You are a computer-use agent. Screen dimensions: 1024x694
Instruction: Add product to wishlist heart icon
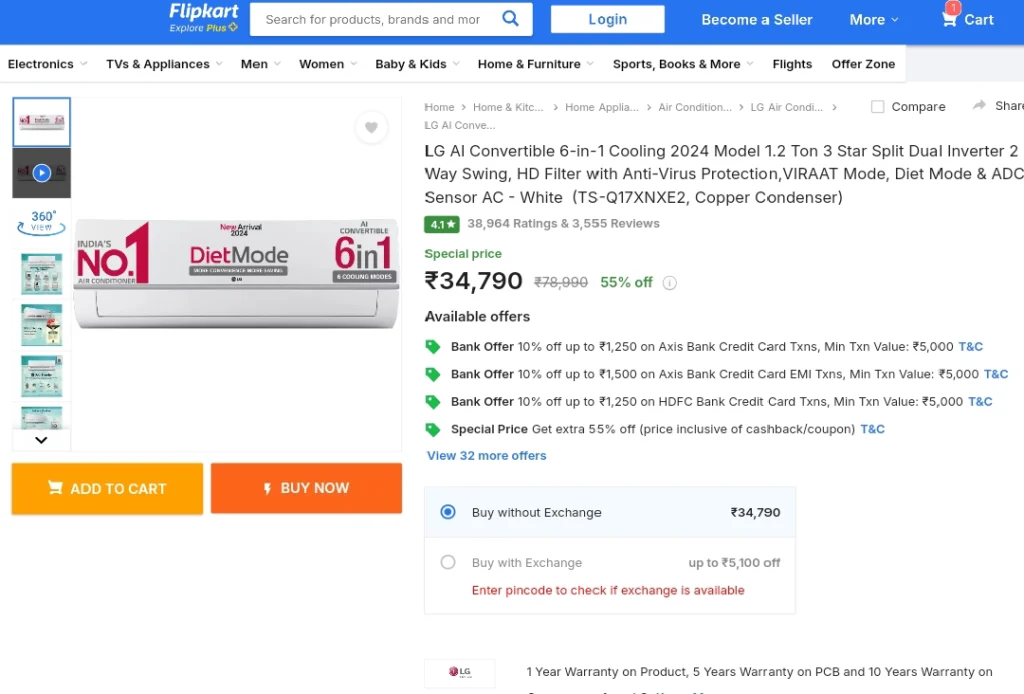click(371, 127)
